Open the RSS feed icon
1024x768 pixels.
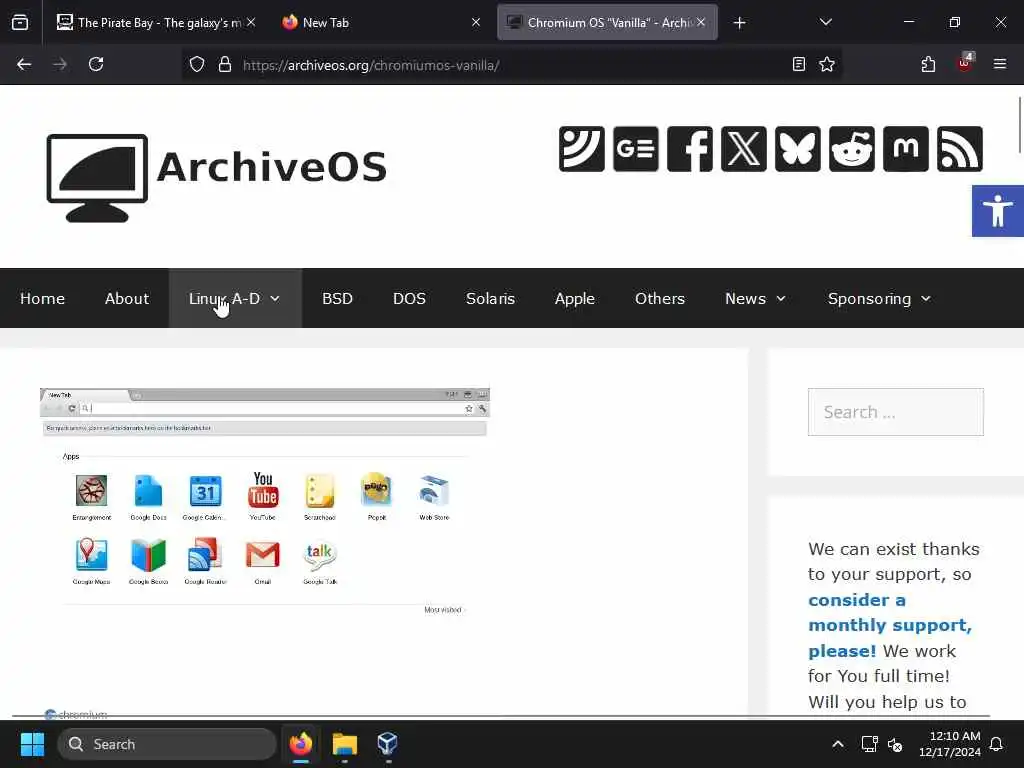click(959, 149)
